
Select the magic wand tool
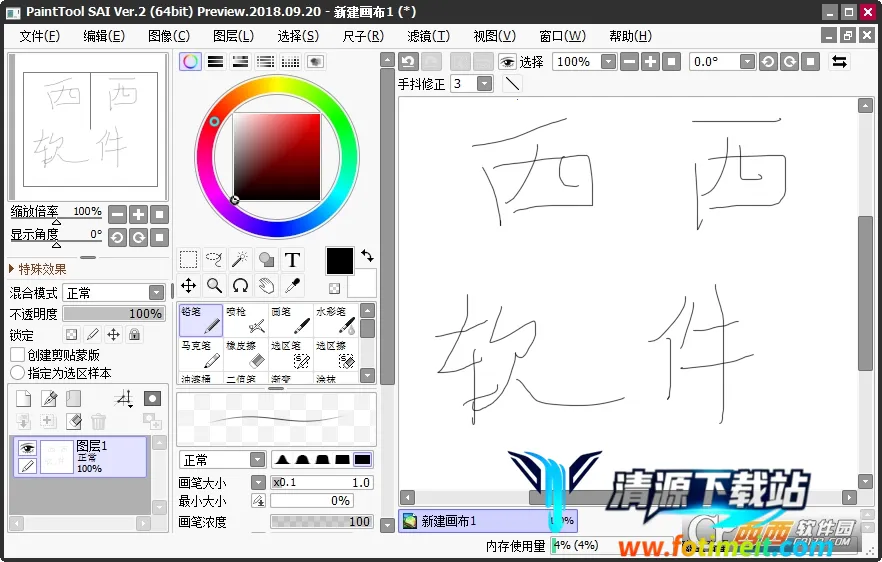[240, 260]
